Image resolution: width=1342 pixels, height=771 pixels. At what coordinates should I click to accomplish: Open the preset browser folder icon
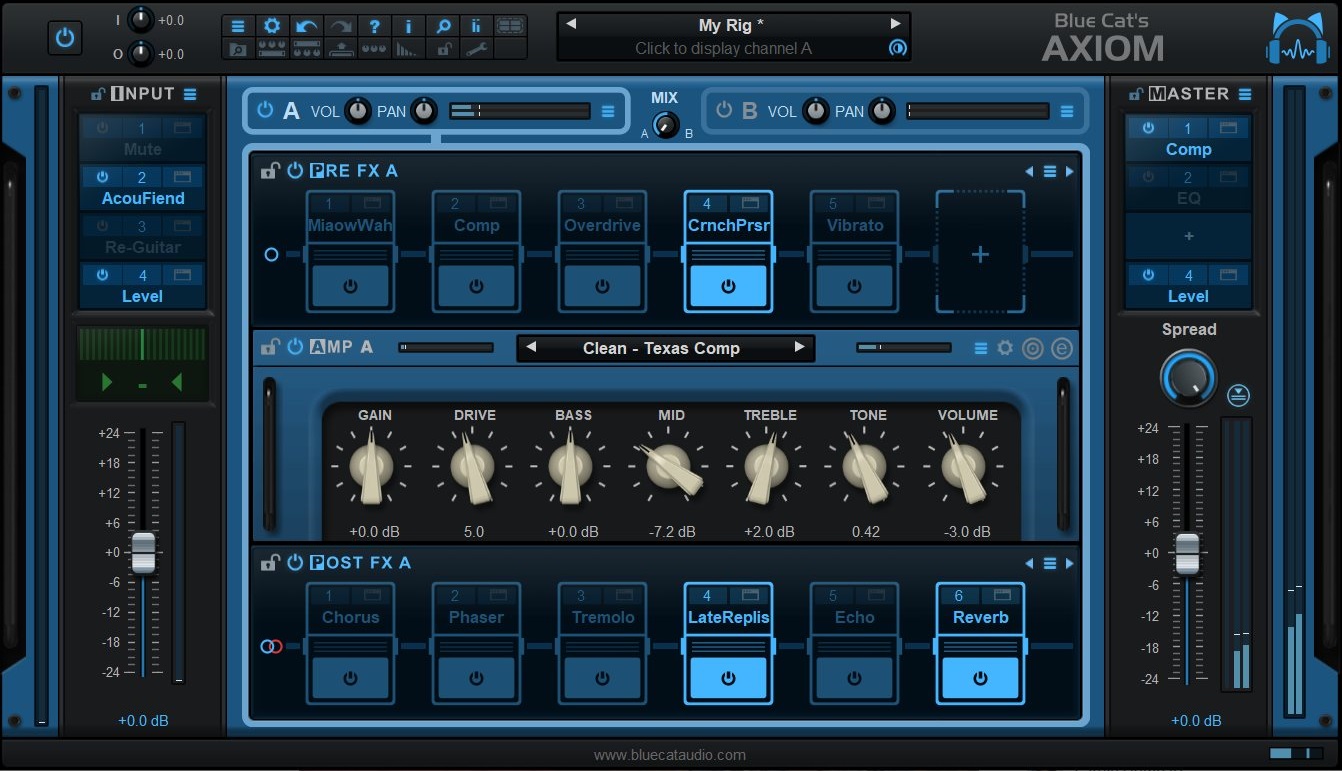(x=238, y=49)
